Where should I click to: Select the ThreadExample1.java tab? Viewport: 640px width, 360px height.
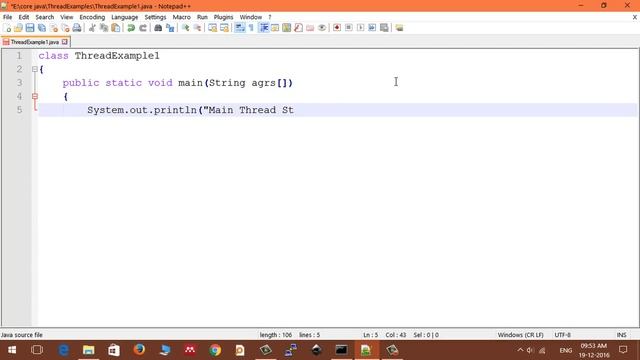pos(35,42)
